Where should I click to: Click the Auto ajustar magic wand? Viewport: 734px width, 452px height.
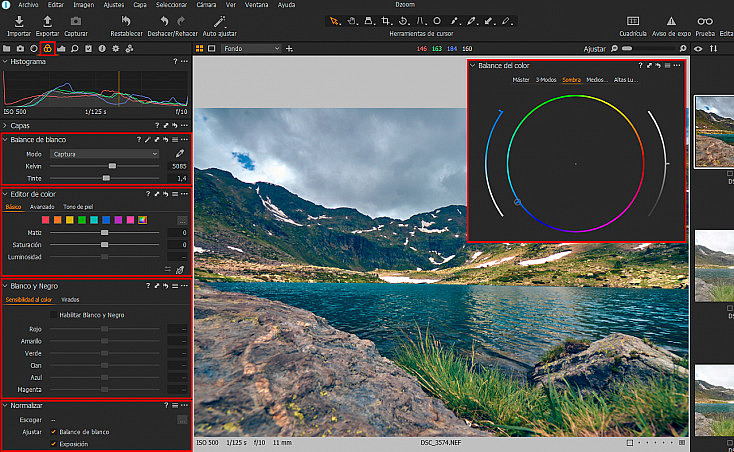(219, 21)
